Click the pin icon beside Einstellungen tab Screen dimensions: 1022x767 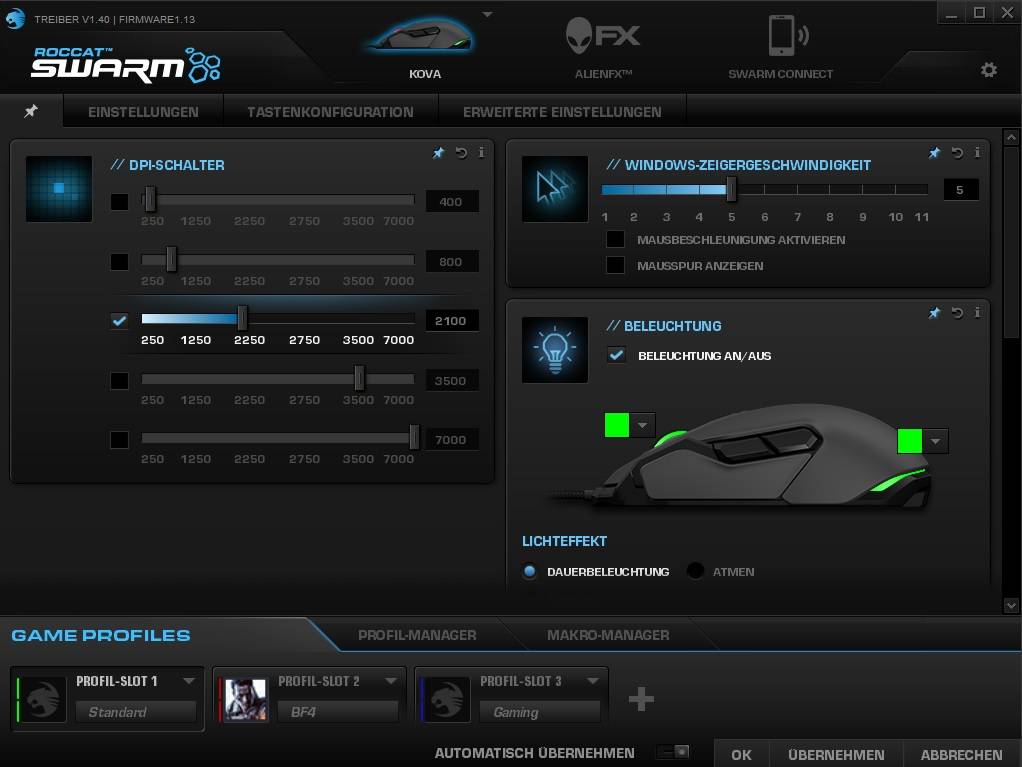tap(31, 111)
